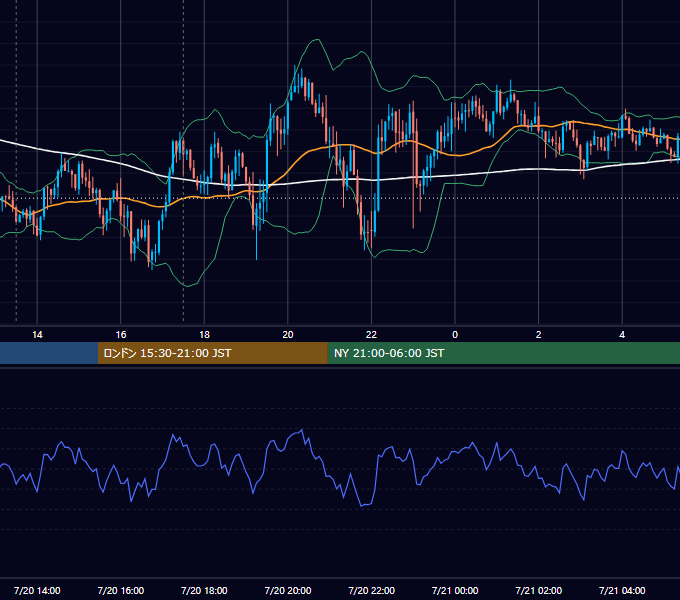Click the 7/20 18:00 time label
This screenshot has width=680, height=600.
tap(204, 590)
